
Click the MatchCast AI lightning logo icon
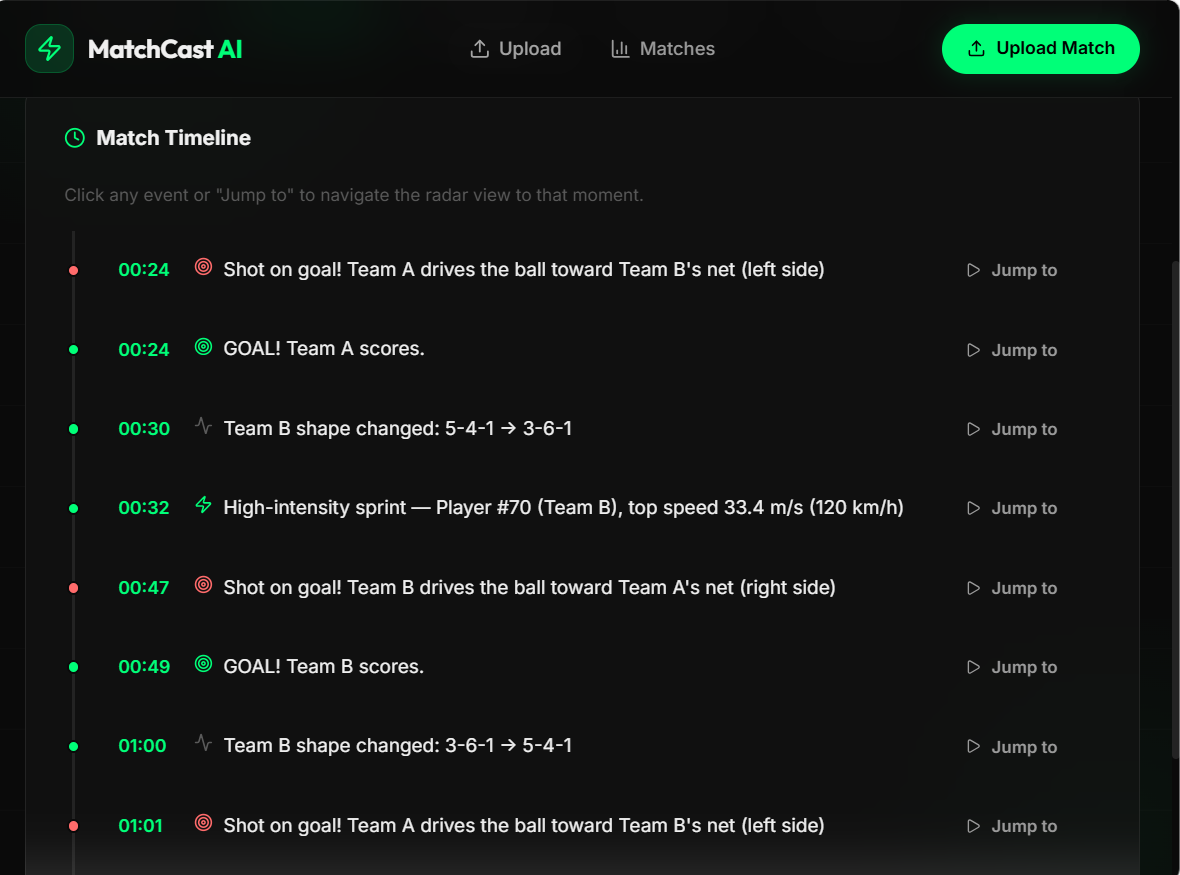[50, 49]
